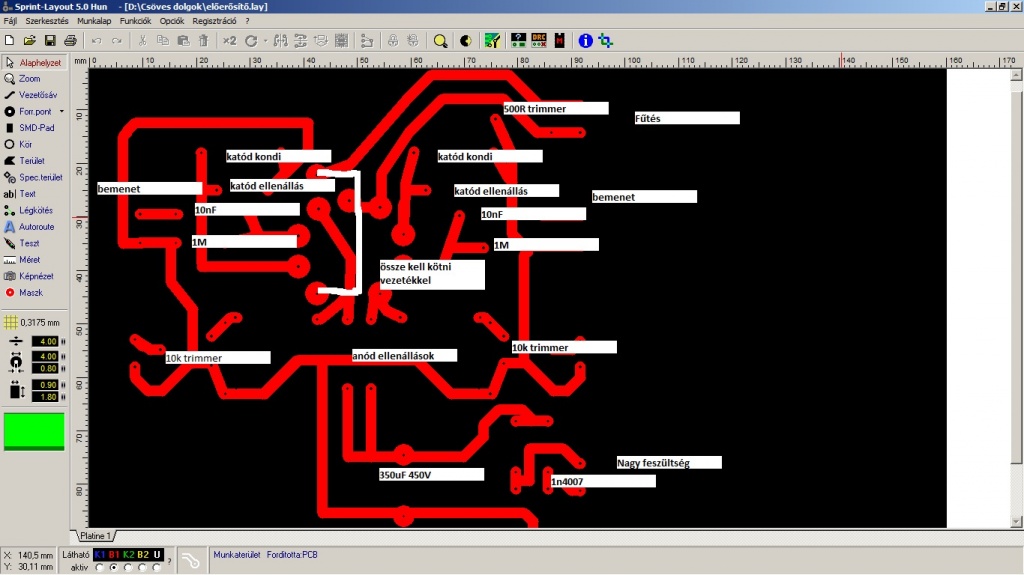The width and height of the screenshot is (1024, 575).
Task: Click the track width 4.00 value field
Action: coord(46,341)
